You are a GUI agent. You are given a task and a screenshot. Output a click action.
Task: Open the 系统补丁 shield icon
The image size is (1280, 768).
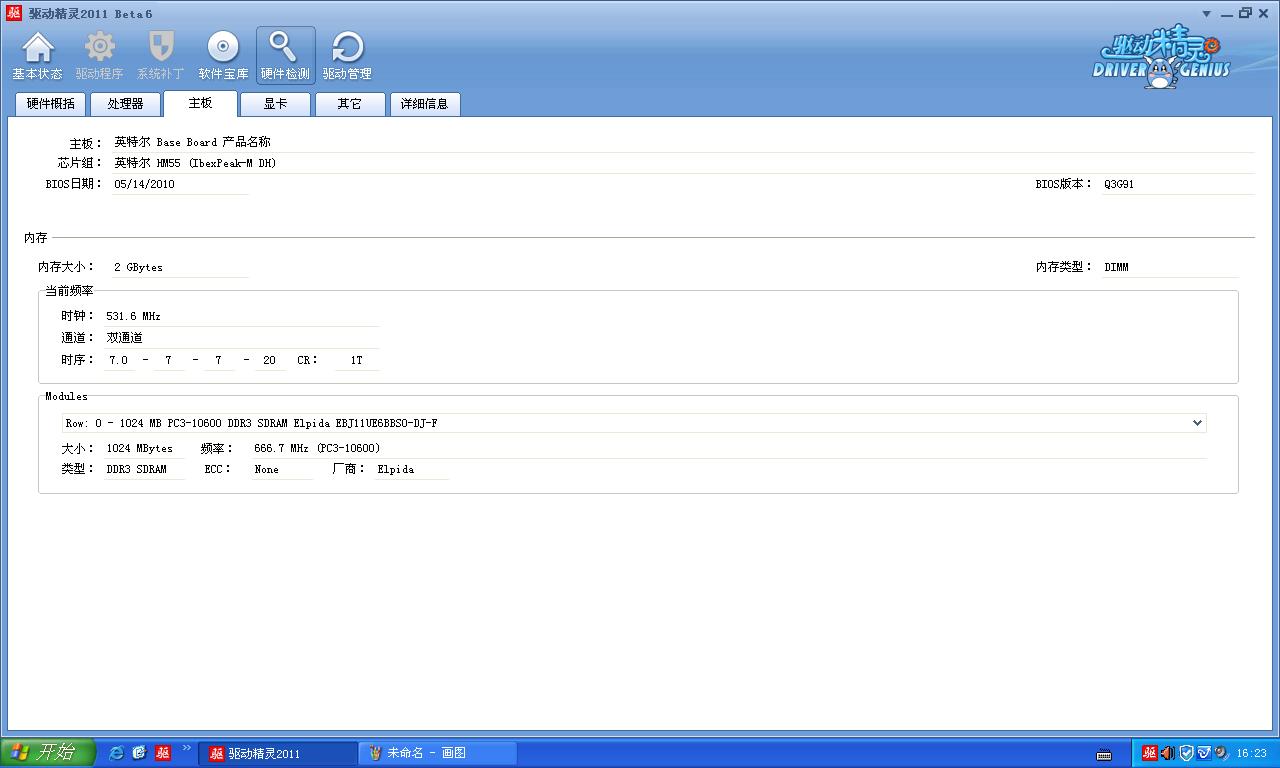coord(161,56)
